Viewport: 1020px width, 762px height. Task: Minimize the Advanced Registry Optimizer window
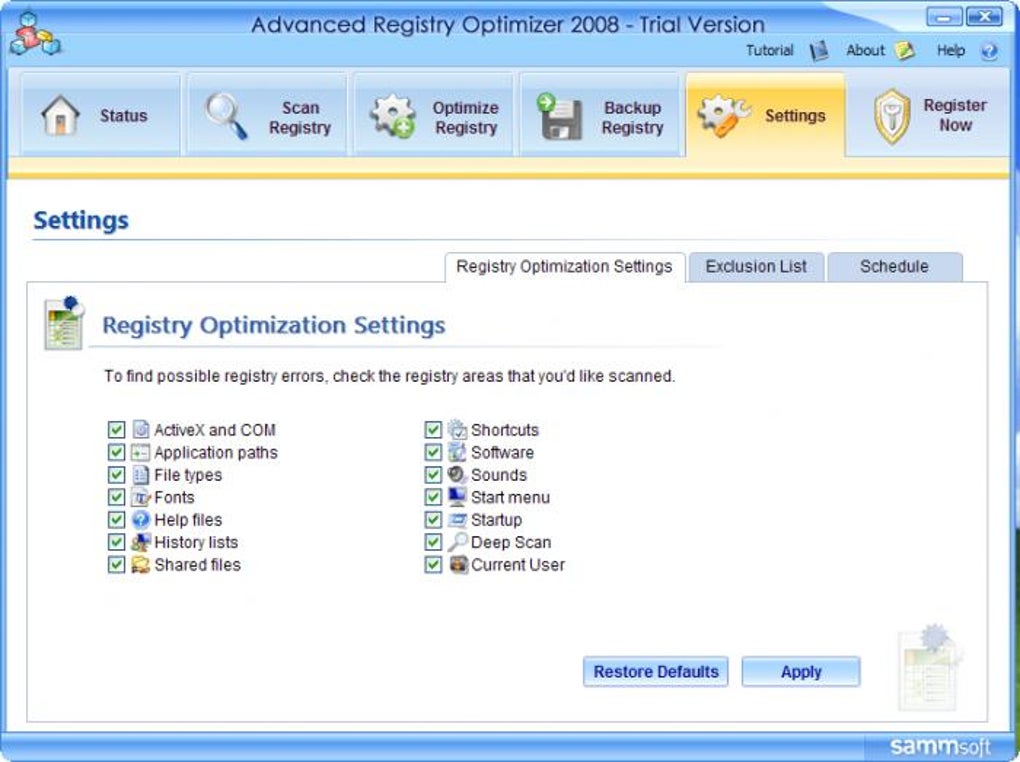pyautogui.click(x=944, y=17)
